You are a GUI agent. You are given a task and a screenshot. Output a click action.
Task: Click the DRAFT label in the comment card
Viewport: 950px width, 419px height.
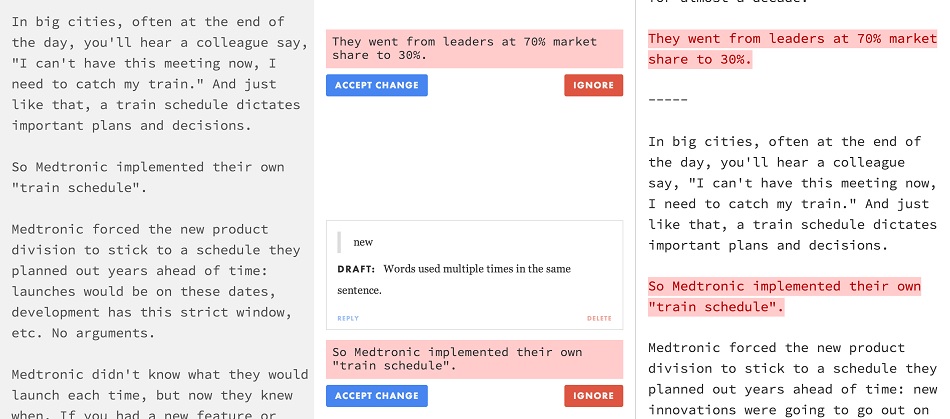pyautogui.click(x=355, y=268)
